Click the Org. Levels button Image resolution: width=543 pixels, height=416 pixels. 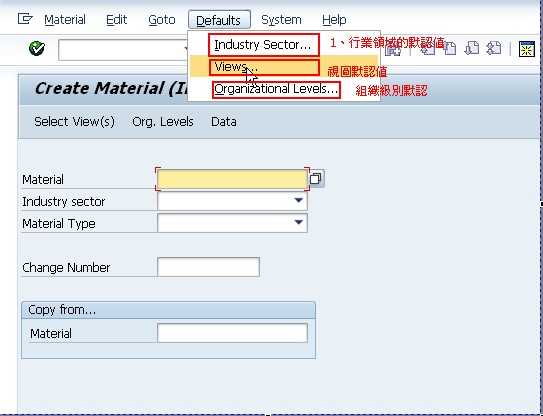click(163, 122)
